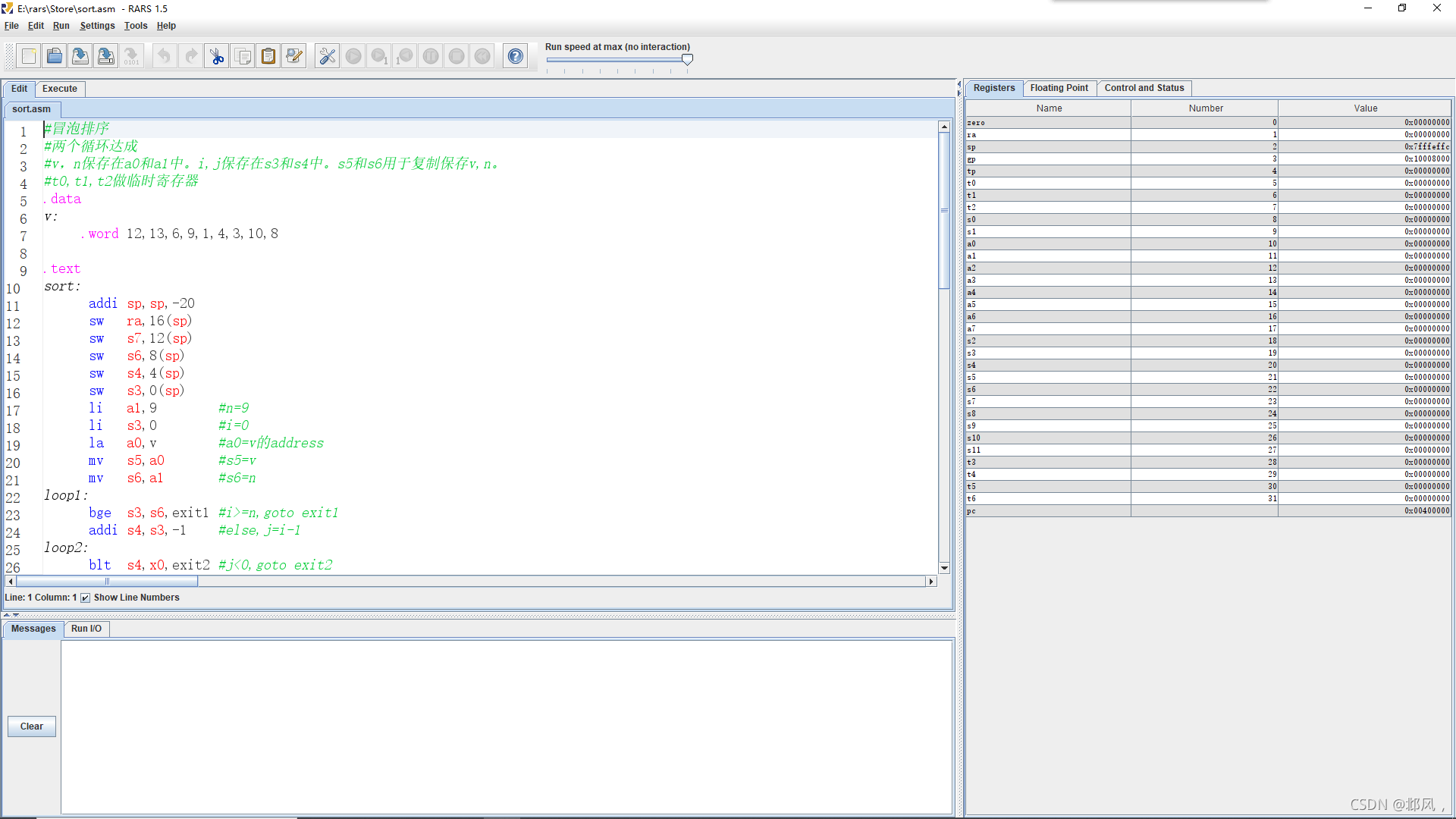Screen dimensions: 1456x819
Task: Select the Messages tab
Action: 33,629
